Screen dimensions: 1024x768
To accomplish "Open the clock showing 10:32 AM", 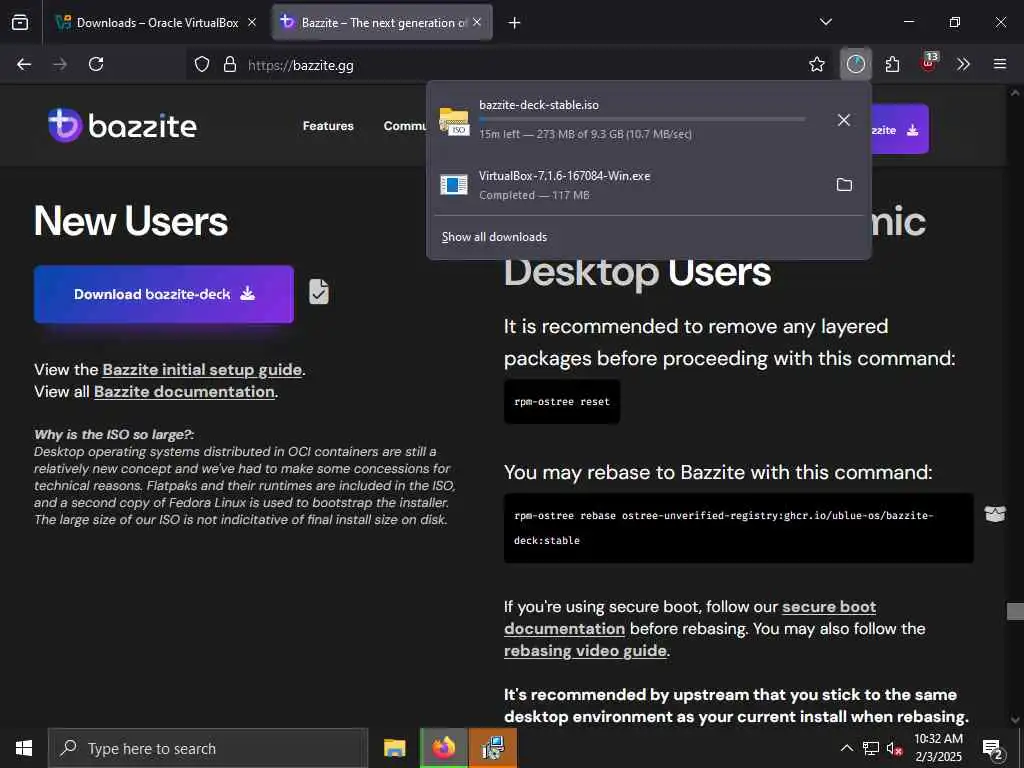I will pos(938,748).
